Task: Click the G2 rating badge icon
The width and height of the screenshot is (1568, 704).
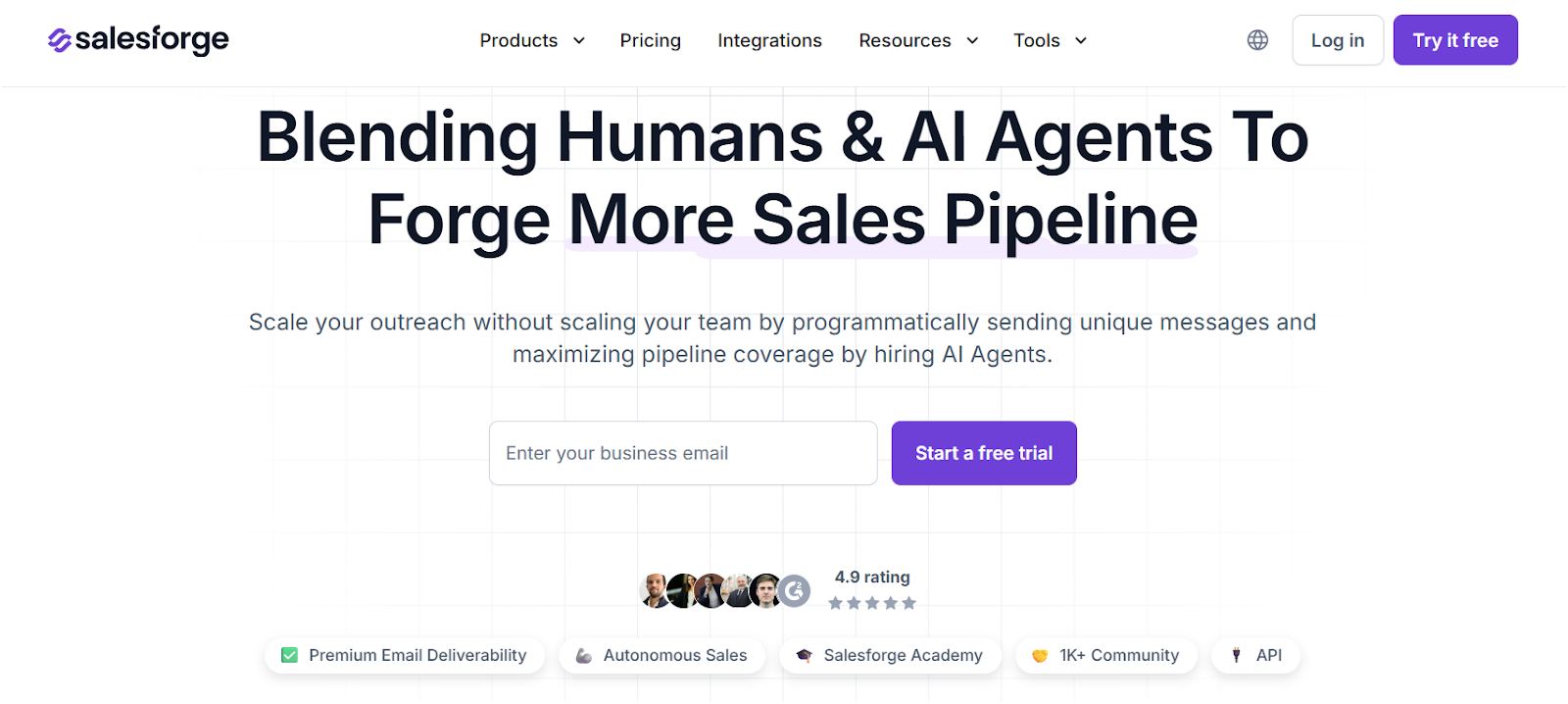Action: pyautogui.click(x=795, y=589)
